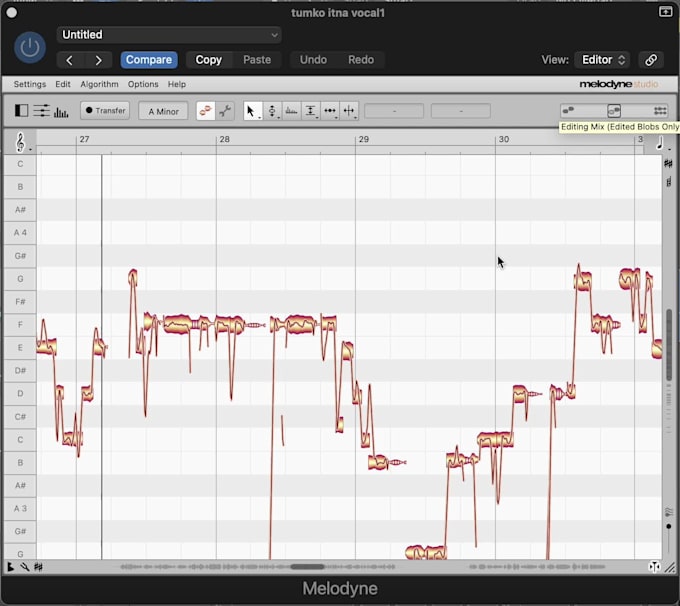Toggle the info pane sidebar icon
The image size is (680, 606).
click(x=21, y=111)
